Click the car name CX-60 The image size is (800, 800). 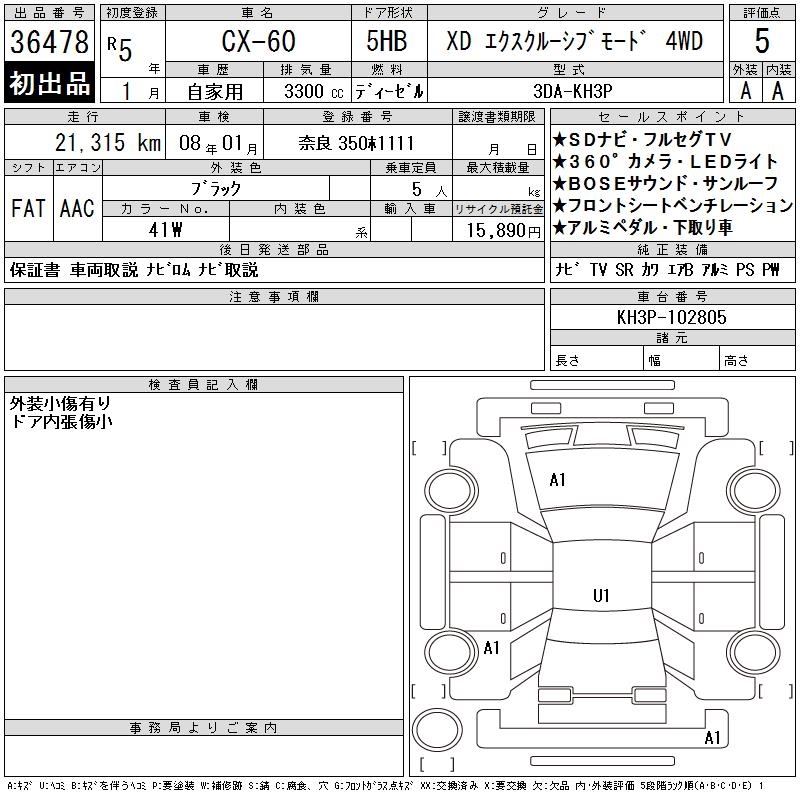click(x=258, y=41)
